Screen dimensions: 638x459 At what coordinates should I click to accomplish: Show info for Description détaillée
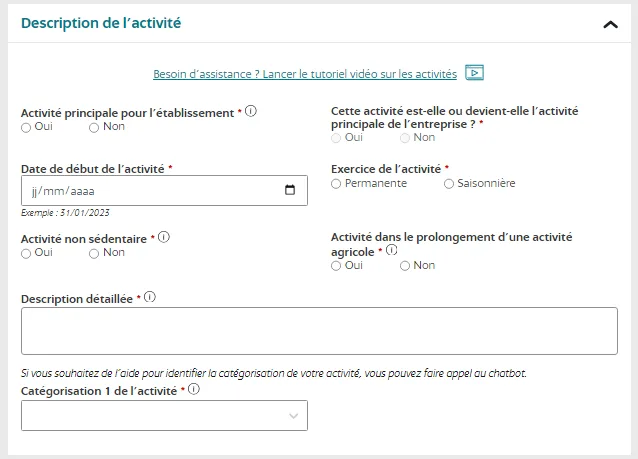[x=150, y=297]
